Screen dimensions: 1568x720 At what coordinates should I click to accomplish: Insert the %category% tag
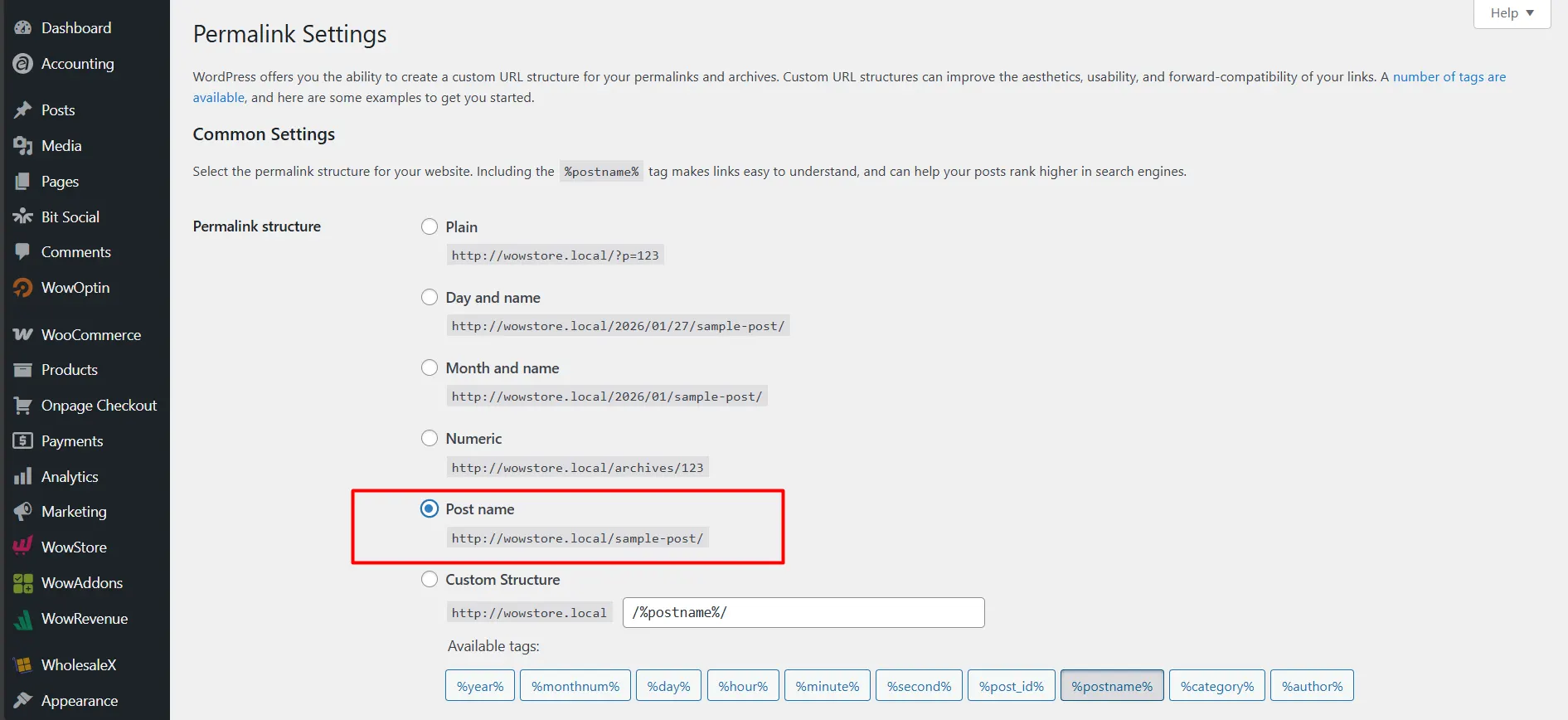(1216, 685)
